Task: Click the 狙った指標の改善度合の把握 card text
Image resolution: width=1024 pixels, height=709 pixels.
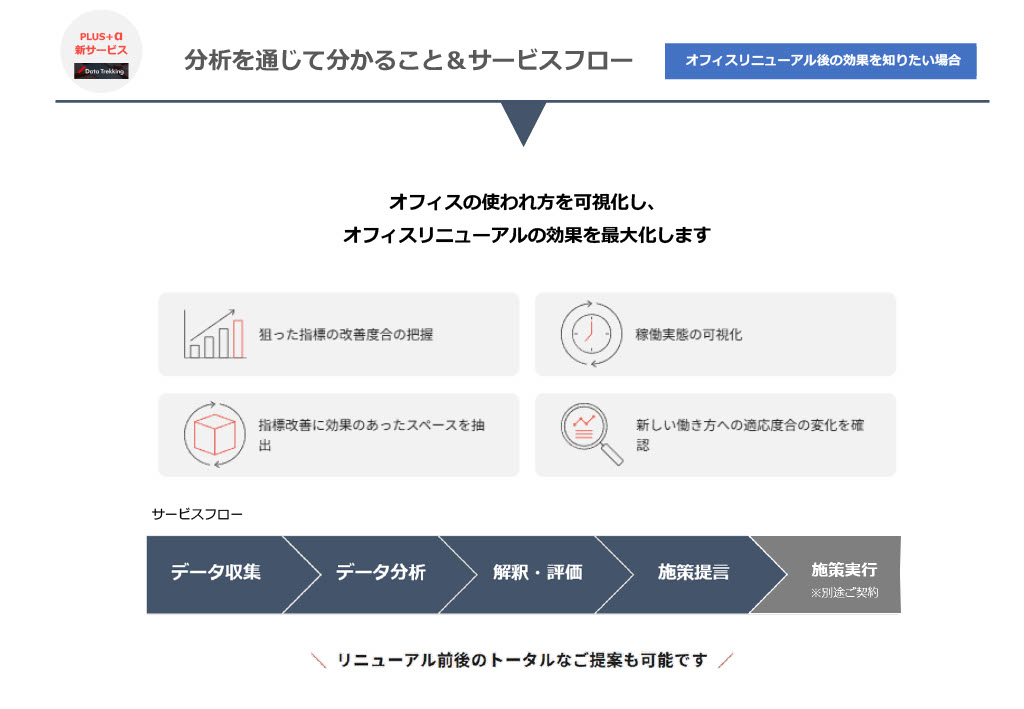Action: point(345,335)
